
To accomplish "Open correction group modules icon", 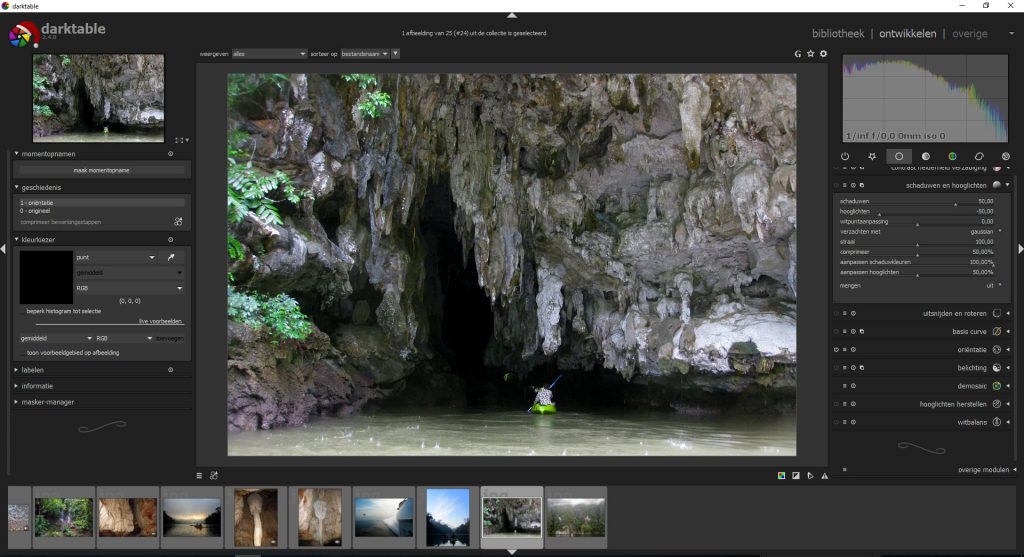I will [979, 157].
